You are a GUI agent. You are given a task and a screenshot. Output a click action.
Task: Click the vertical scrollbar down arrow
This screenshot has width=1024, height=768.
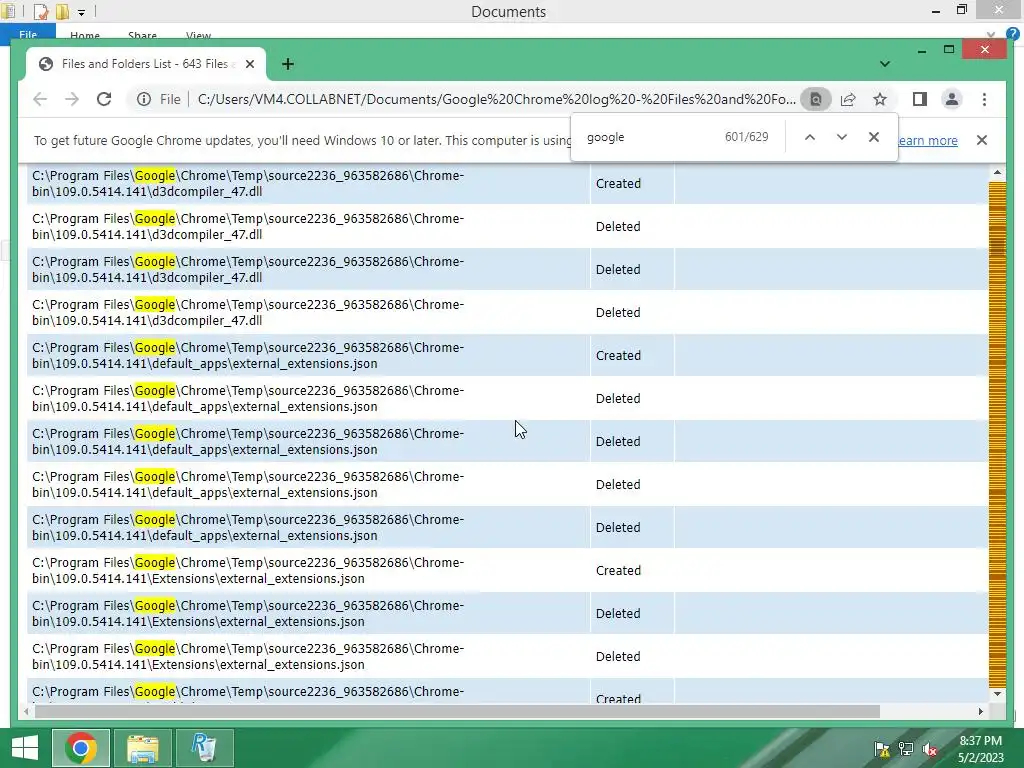click(x=997, y=694)
